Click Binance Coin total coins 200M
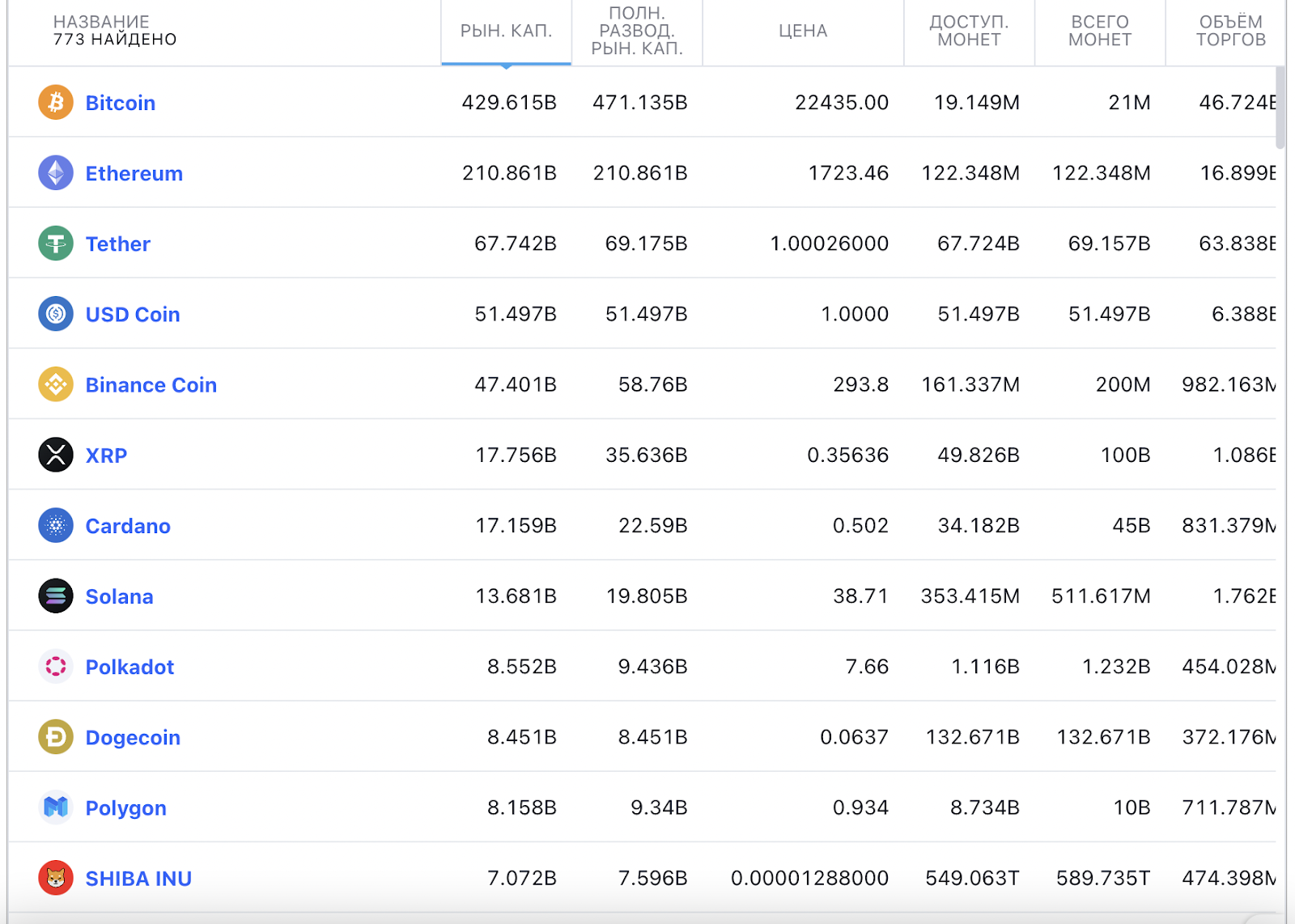1295x924 pixels. (x=1123, y=384)
